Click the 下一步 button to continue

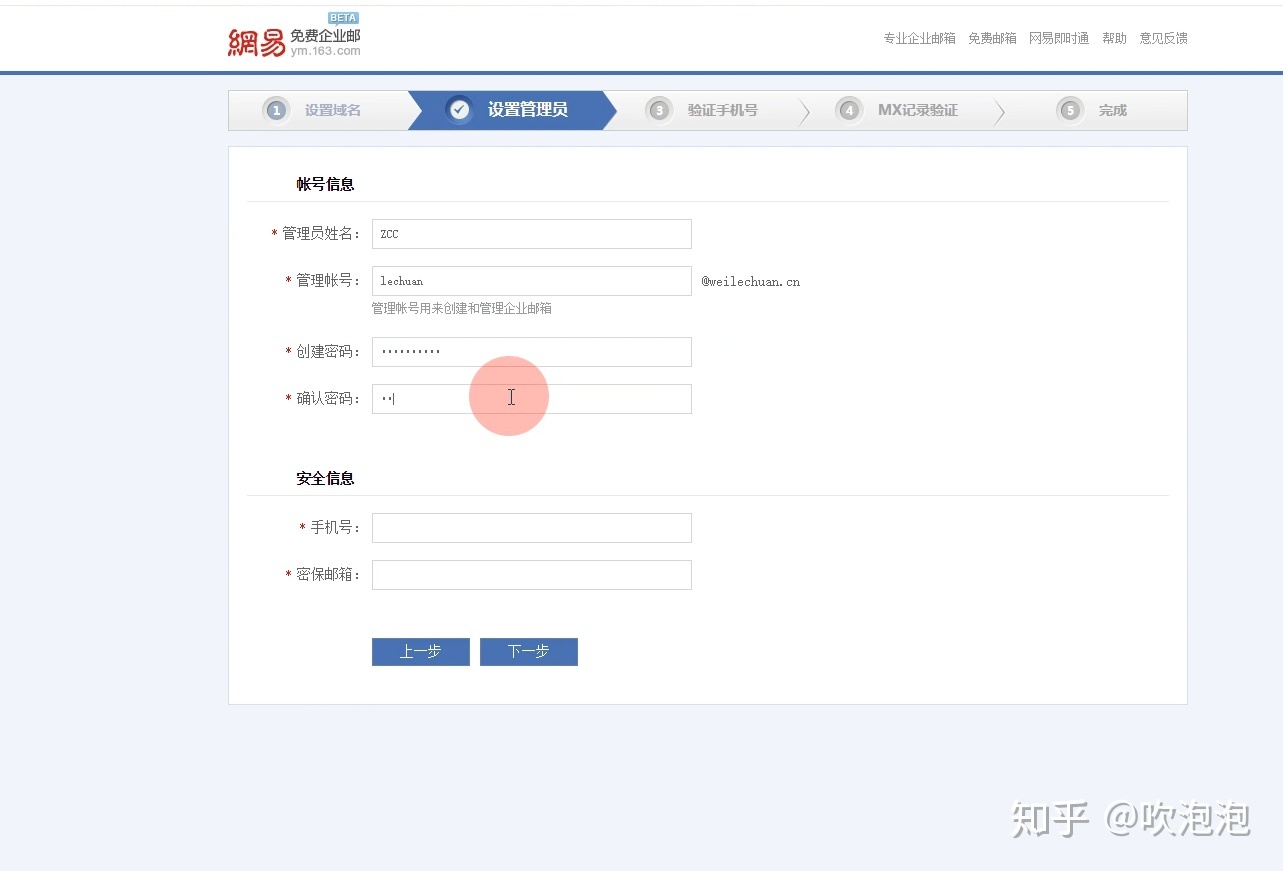528,651
